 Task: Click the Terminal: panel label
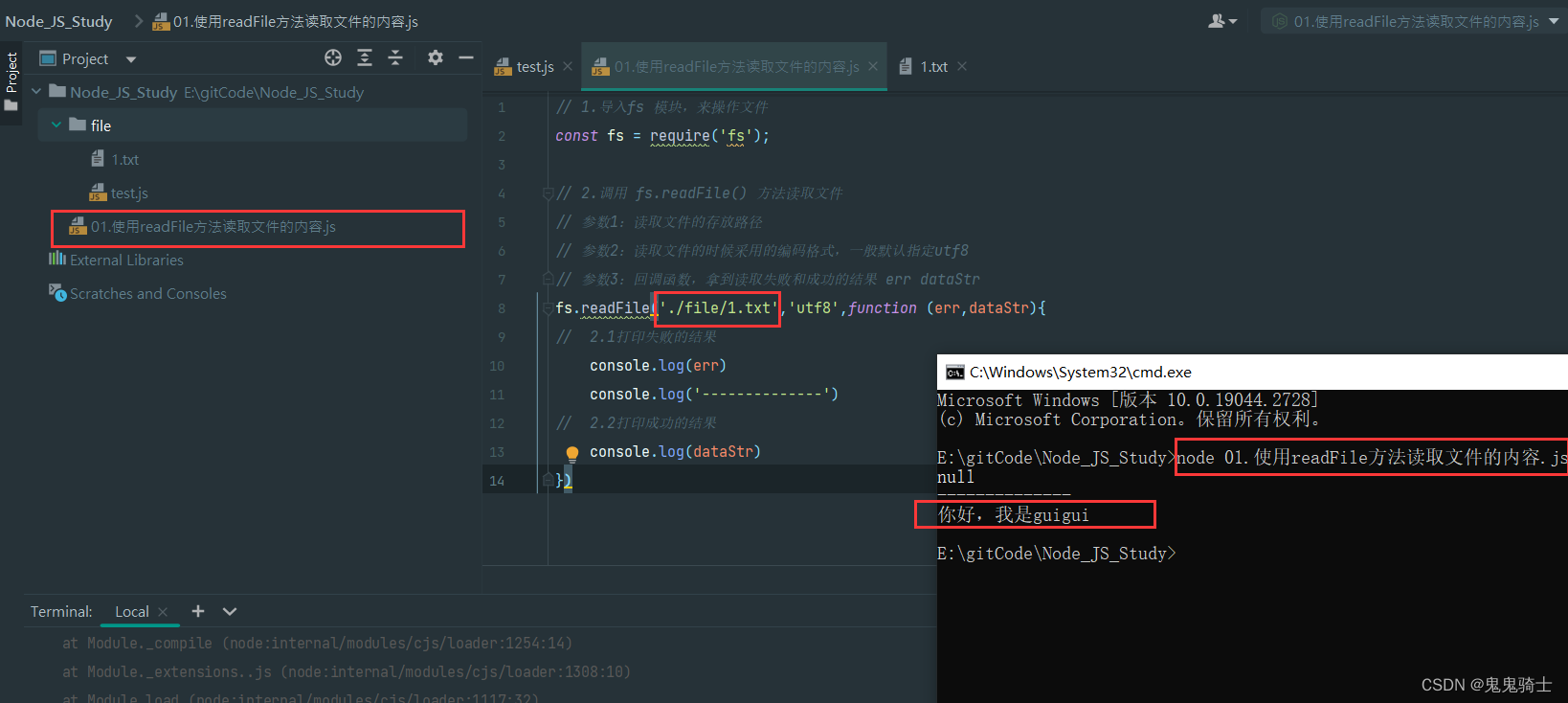point(61,611)
